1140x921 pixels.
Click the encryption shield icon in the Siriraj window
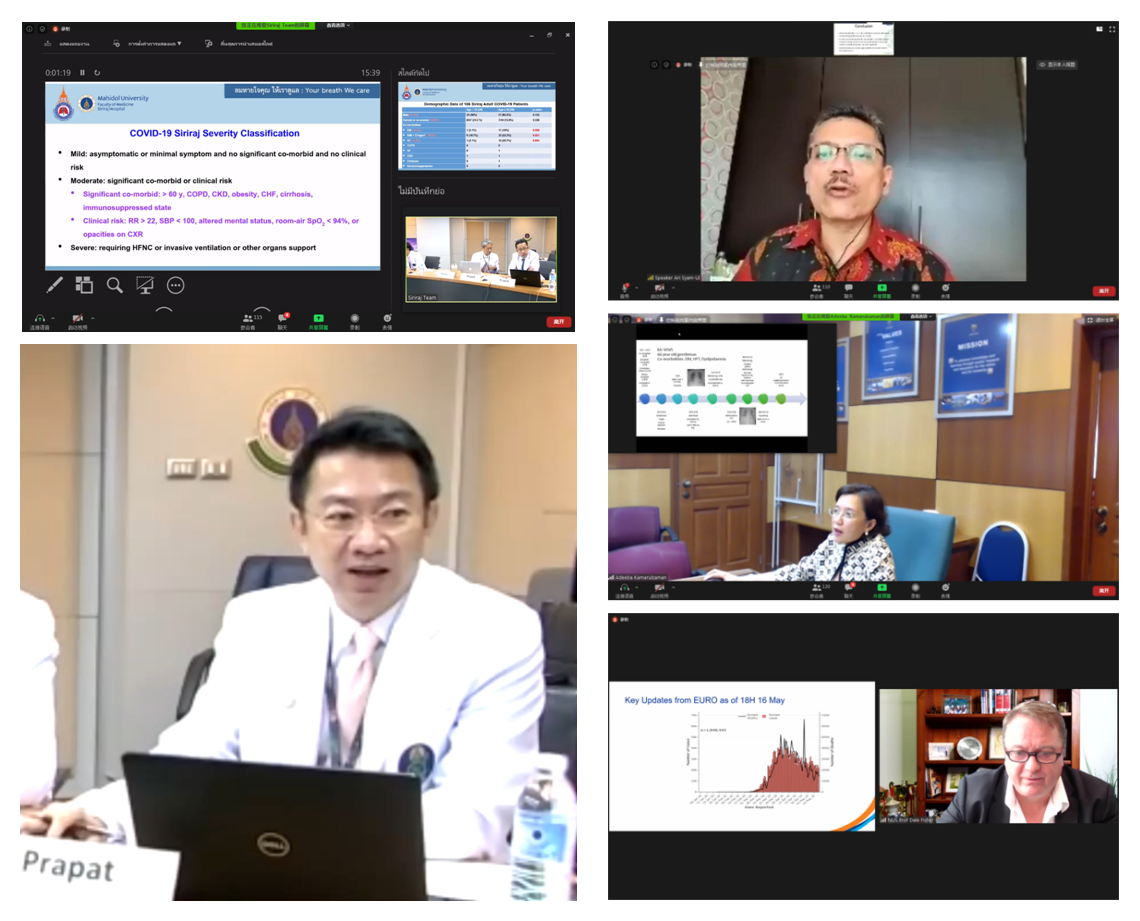click(x=43, y=28)
